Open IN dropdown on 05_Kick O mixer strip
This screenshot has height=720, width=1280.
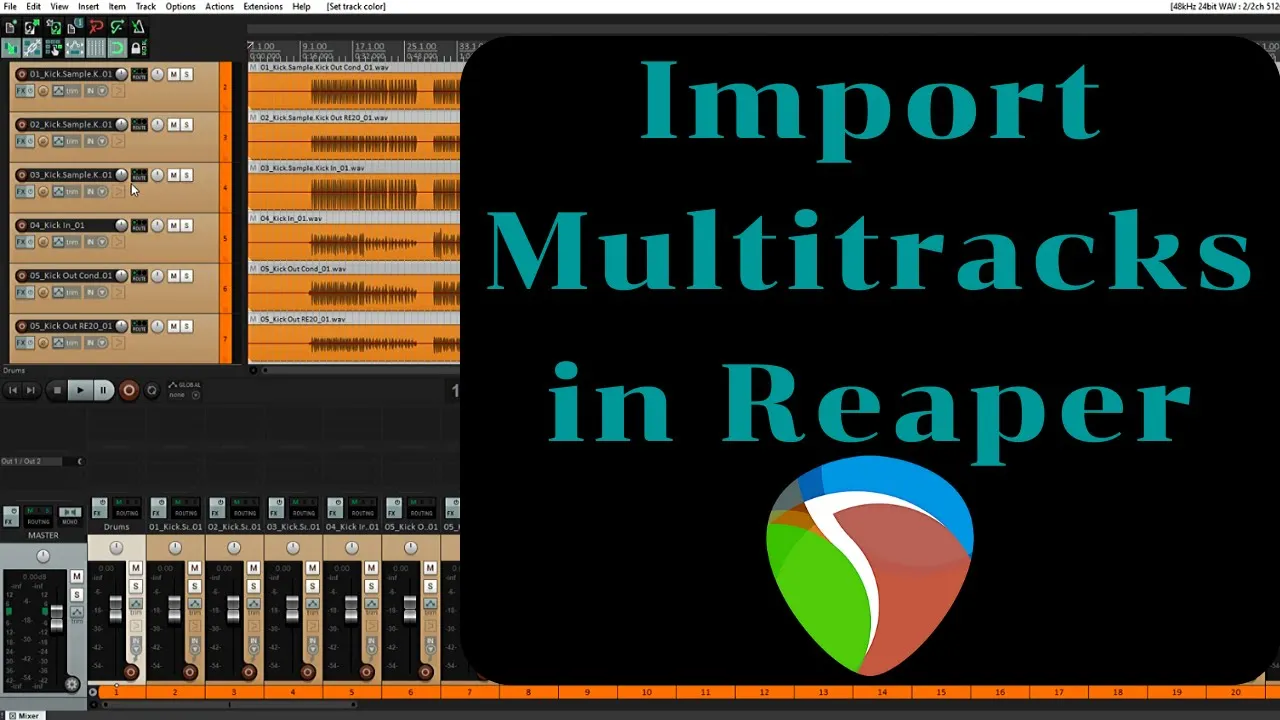(x=431, y=645)
